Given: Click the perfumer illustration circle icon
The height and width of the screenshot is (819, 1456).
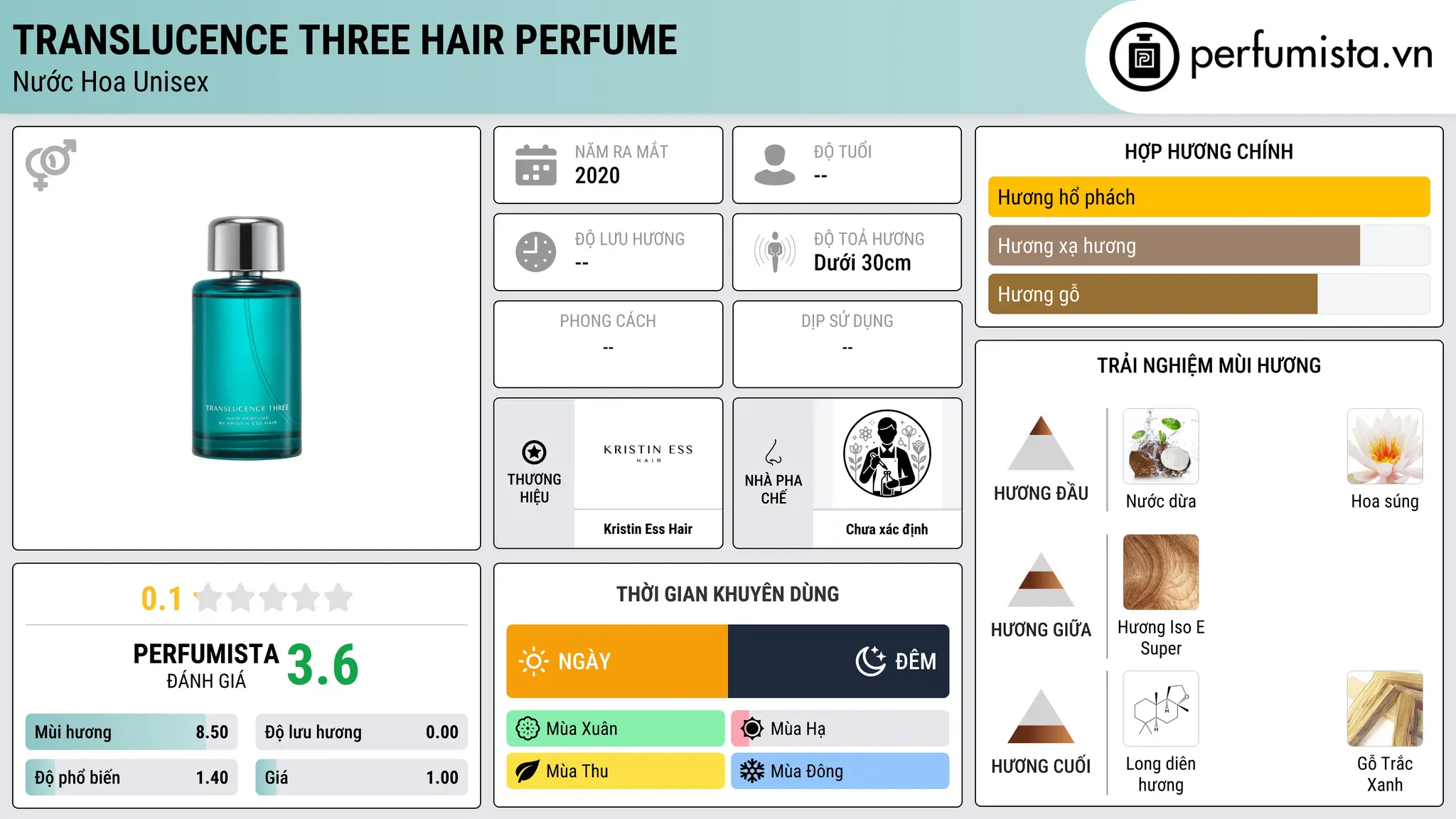Looking at the screenshot, I should point(887,454).
